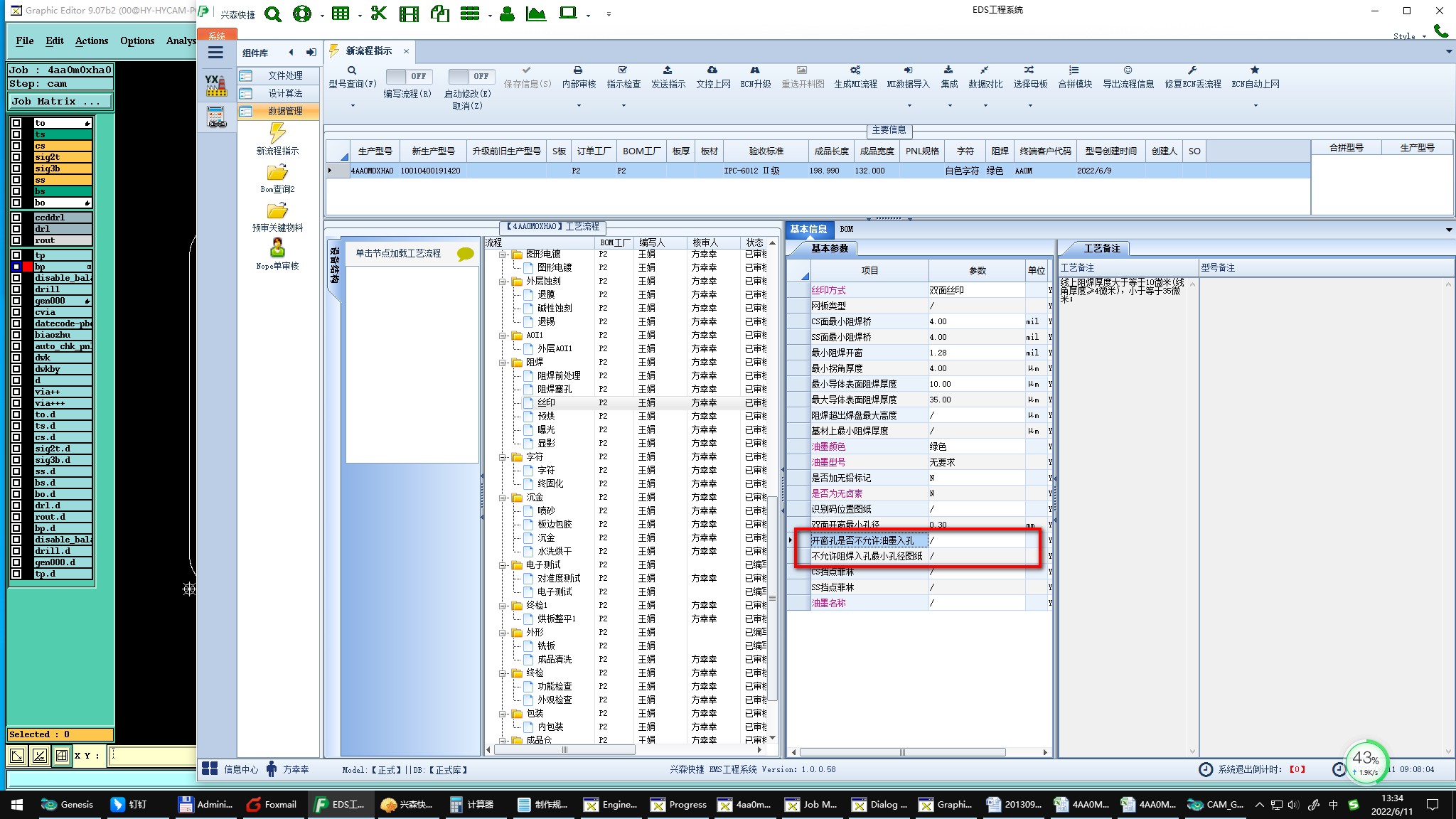Image resolution: width=1456 pixels, height=819 pixels.
Task: Click the Nope单审核 person icon
Action: (277, 248)
